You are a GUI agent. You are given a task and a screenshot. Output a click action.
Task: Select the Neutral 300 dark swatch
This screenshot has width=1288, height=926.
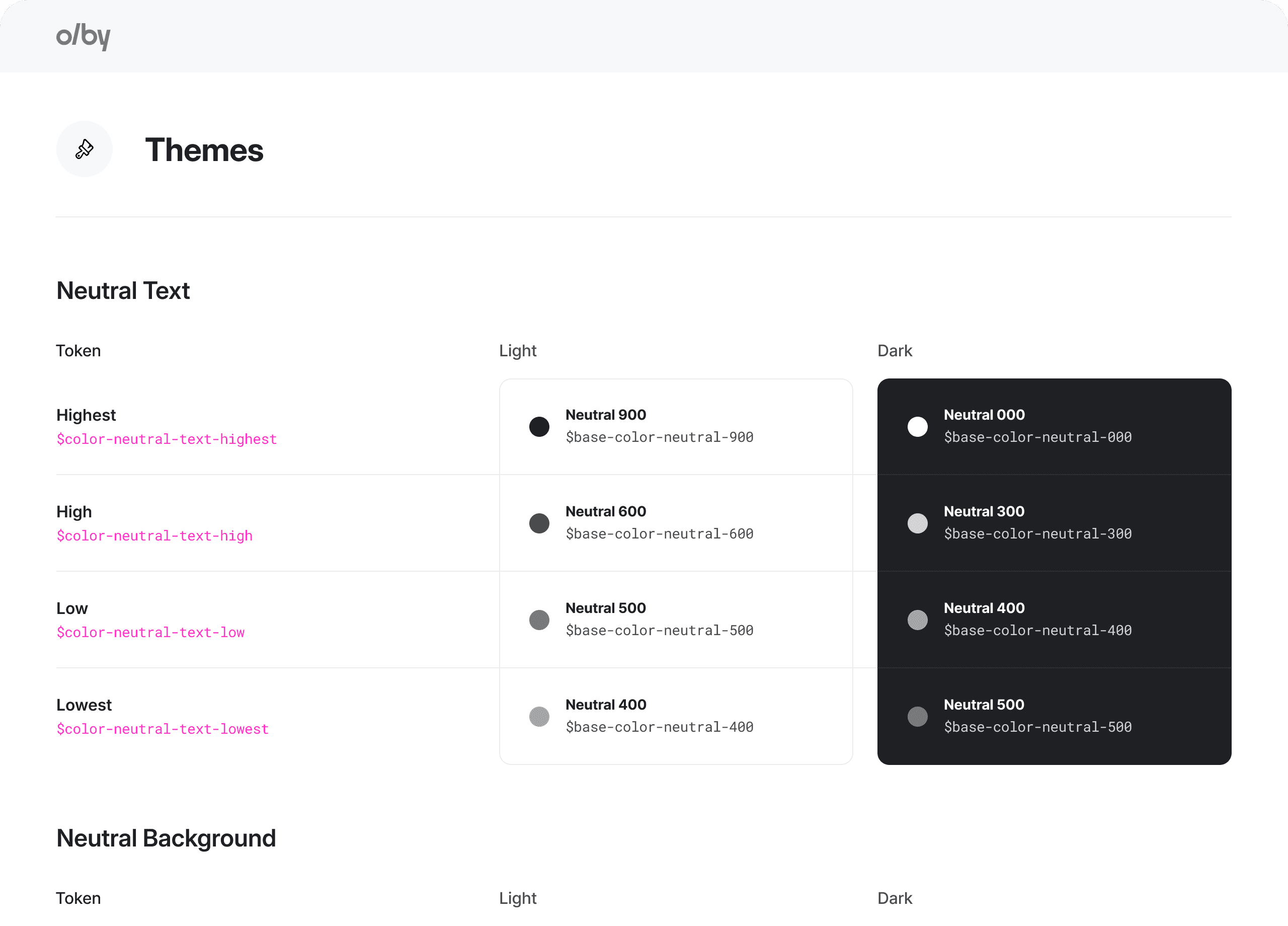pos(917,523)
